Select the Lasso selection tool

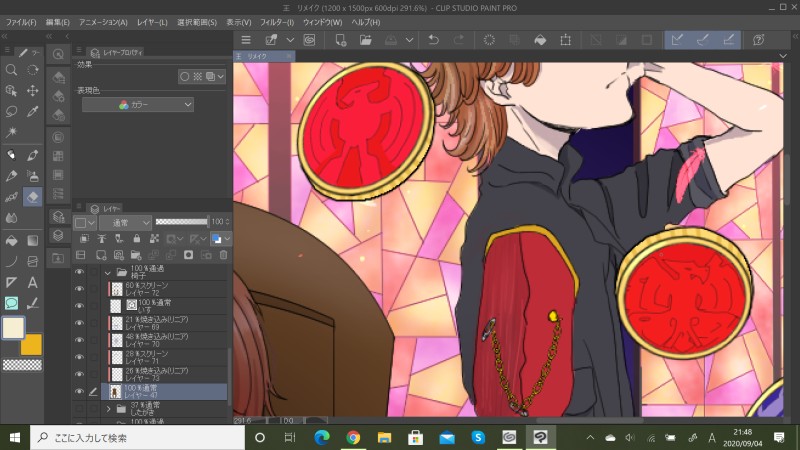11,111
